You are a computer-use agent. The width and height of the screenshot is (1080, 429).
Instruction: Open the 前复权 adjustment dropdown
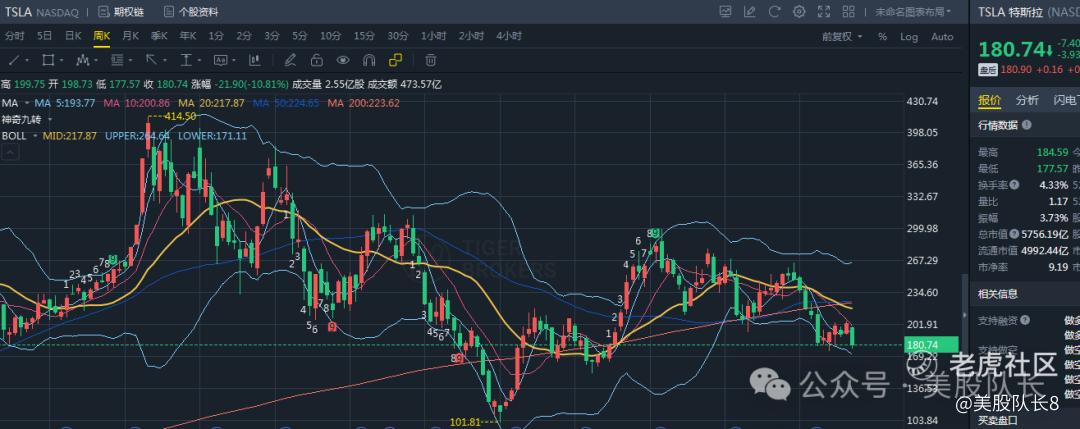(x=842, y=36)
